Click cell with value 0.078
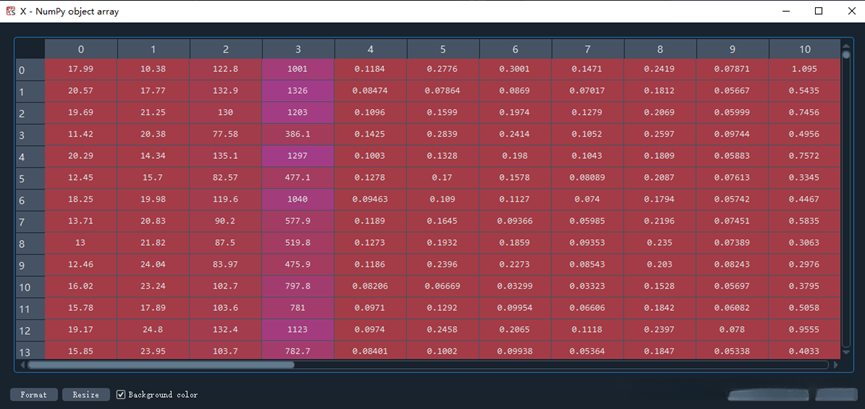The width and height of the screenshot is (865, 409). click(732, 329)
